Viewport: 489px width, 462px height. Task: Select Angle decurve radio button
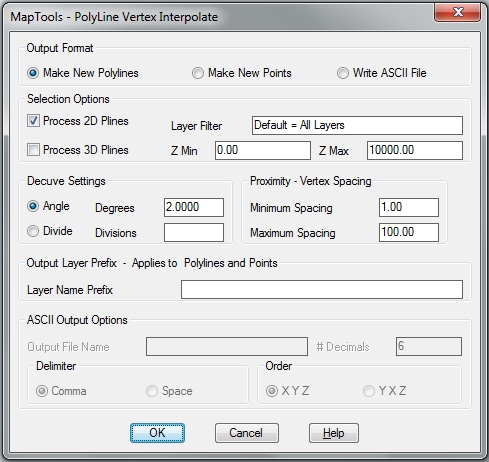pos(33,206)
